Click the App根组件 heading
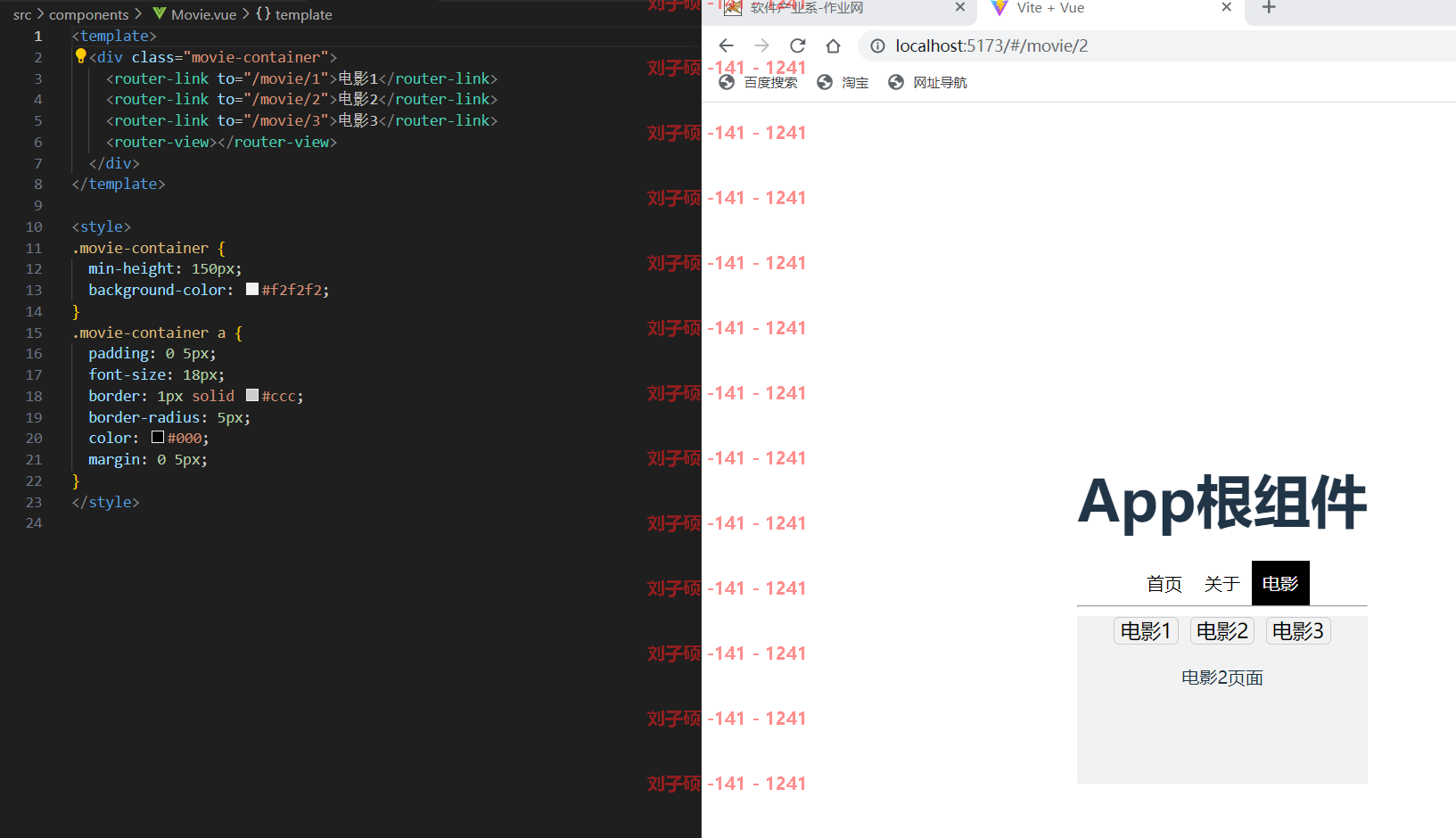Image resolution: width=1456 pixels, height=838 pixels. click(1222, 502)
